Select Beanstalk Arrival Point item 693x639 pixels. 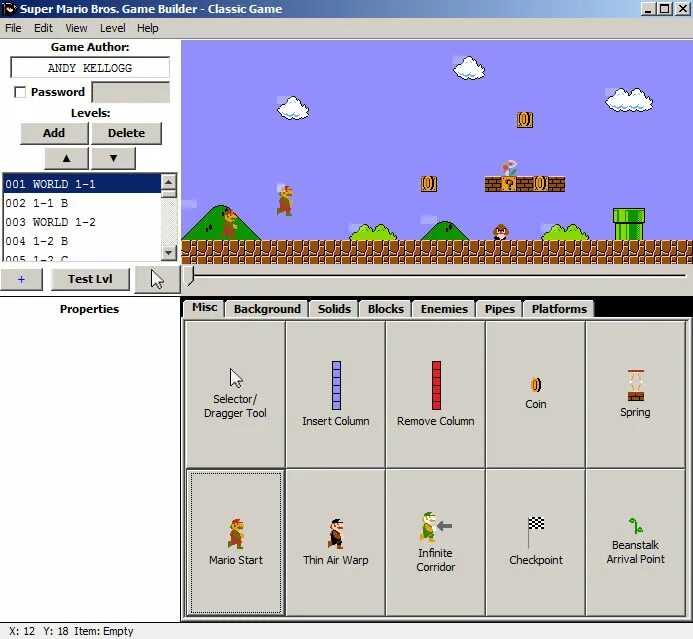tap(635, 542)
